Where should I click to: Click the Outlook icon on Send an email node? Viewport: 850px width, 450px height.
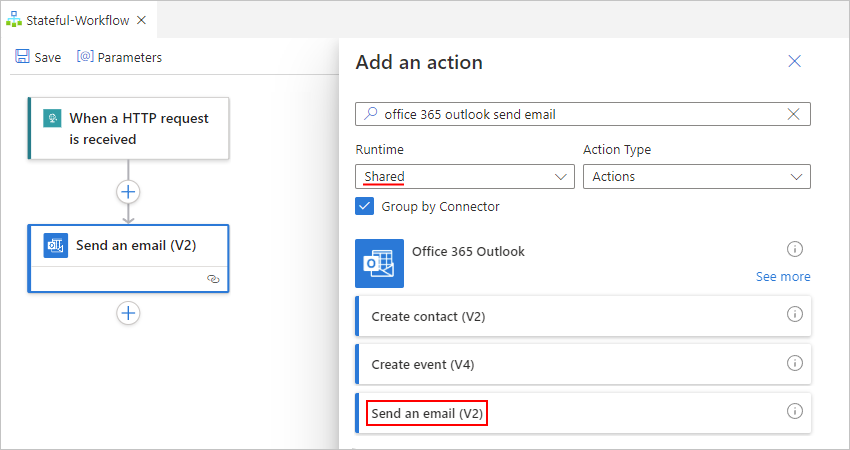pos(56,246)
